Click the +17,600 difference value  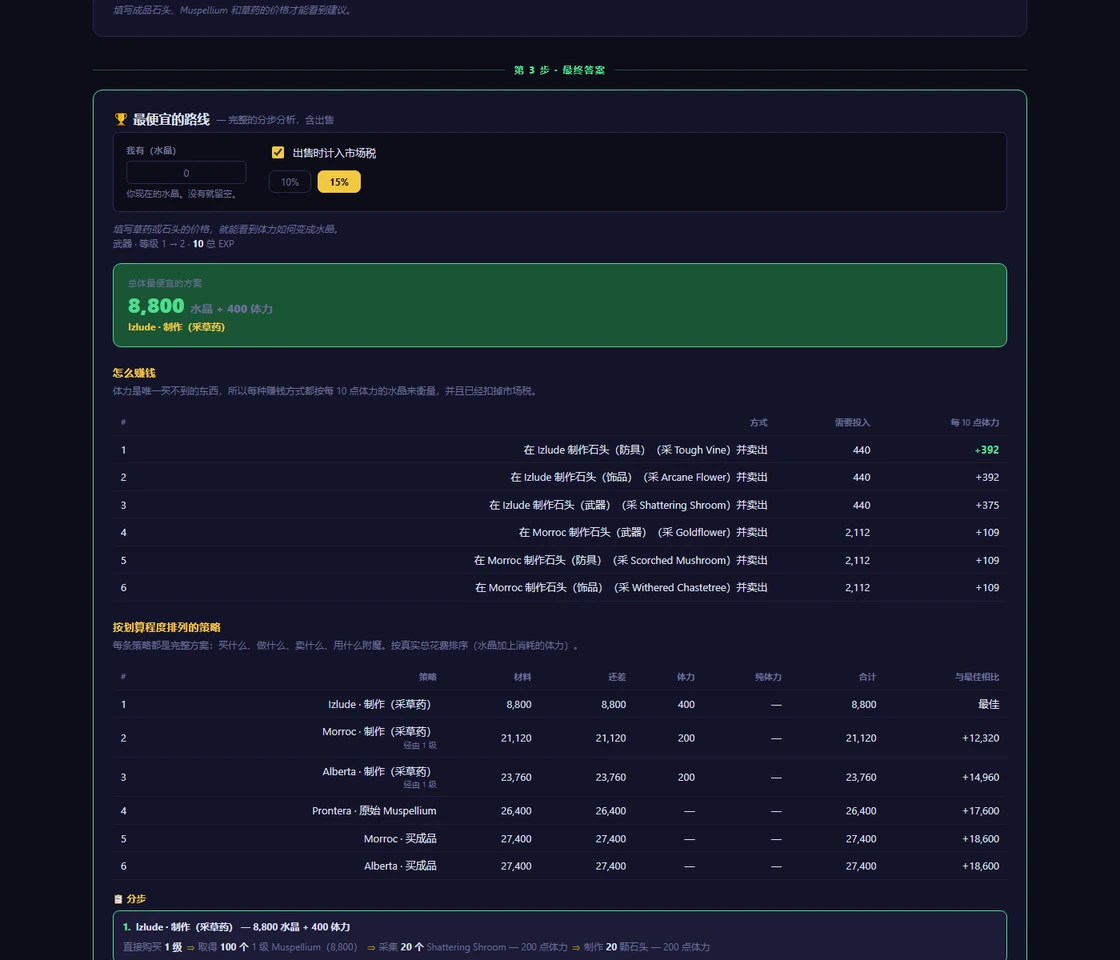(x=981, y=811)
